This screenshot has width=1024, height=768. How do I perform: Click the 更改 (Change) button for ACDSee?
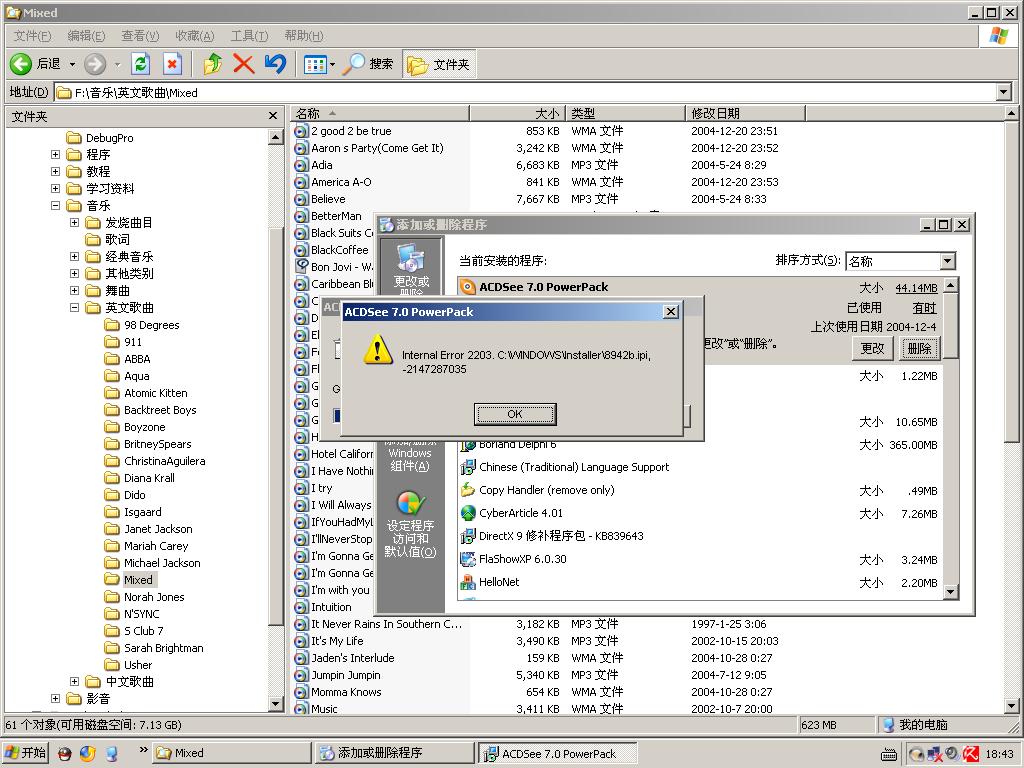[872, 348]
